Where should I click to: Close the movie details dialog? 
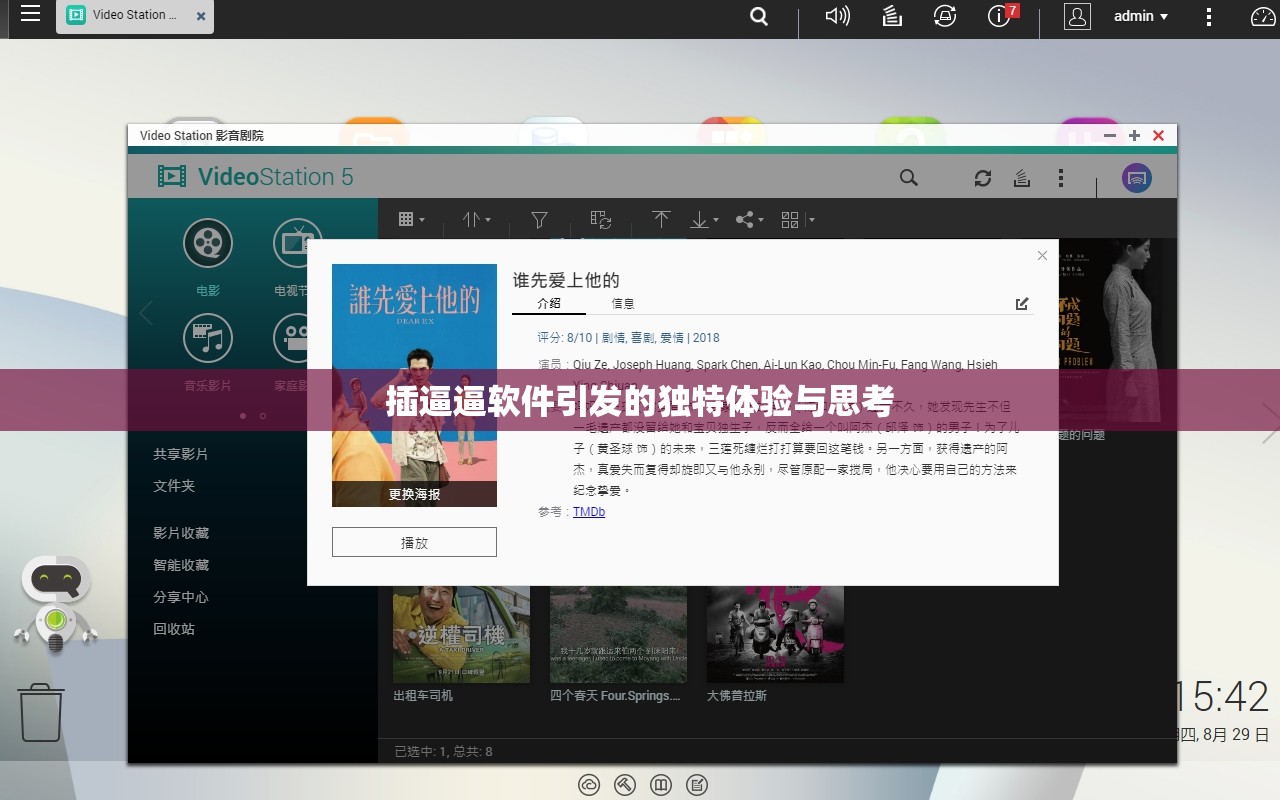[1042, 255]
